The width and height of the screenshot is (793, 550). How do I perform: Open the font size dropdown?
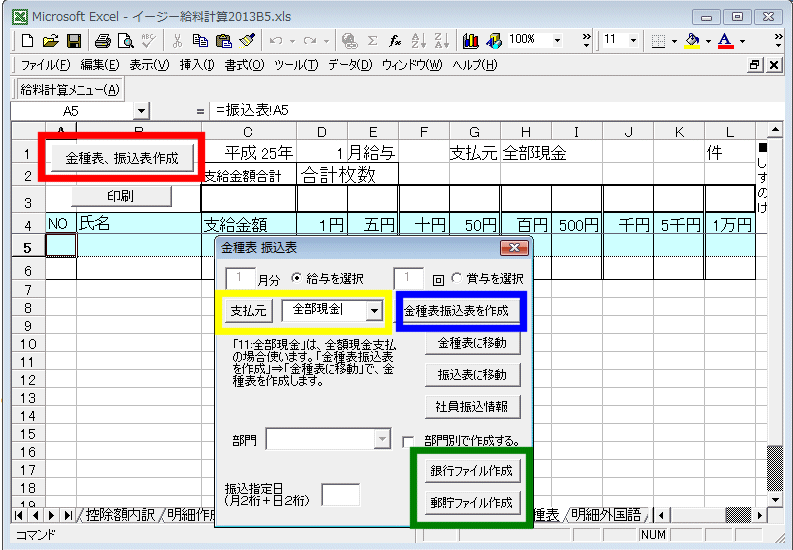click(634, 41)
